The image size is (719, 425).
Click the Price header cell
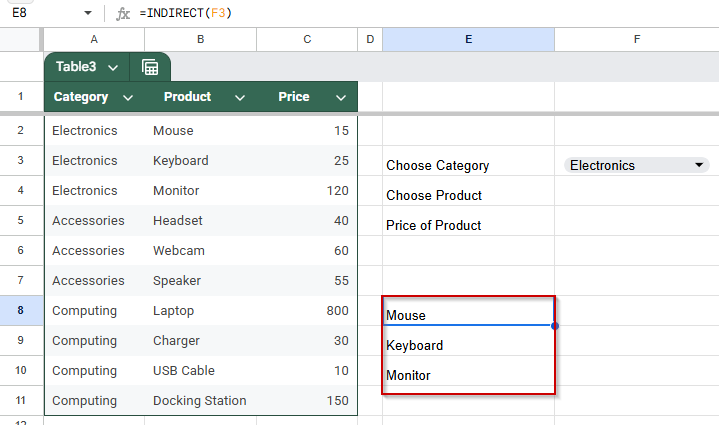point(307,97)
